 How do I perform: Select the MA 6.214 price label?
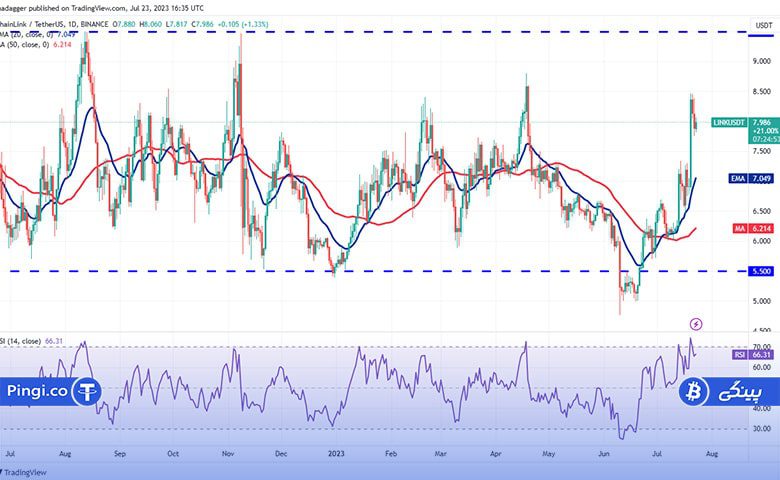point(753,228)
